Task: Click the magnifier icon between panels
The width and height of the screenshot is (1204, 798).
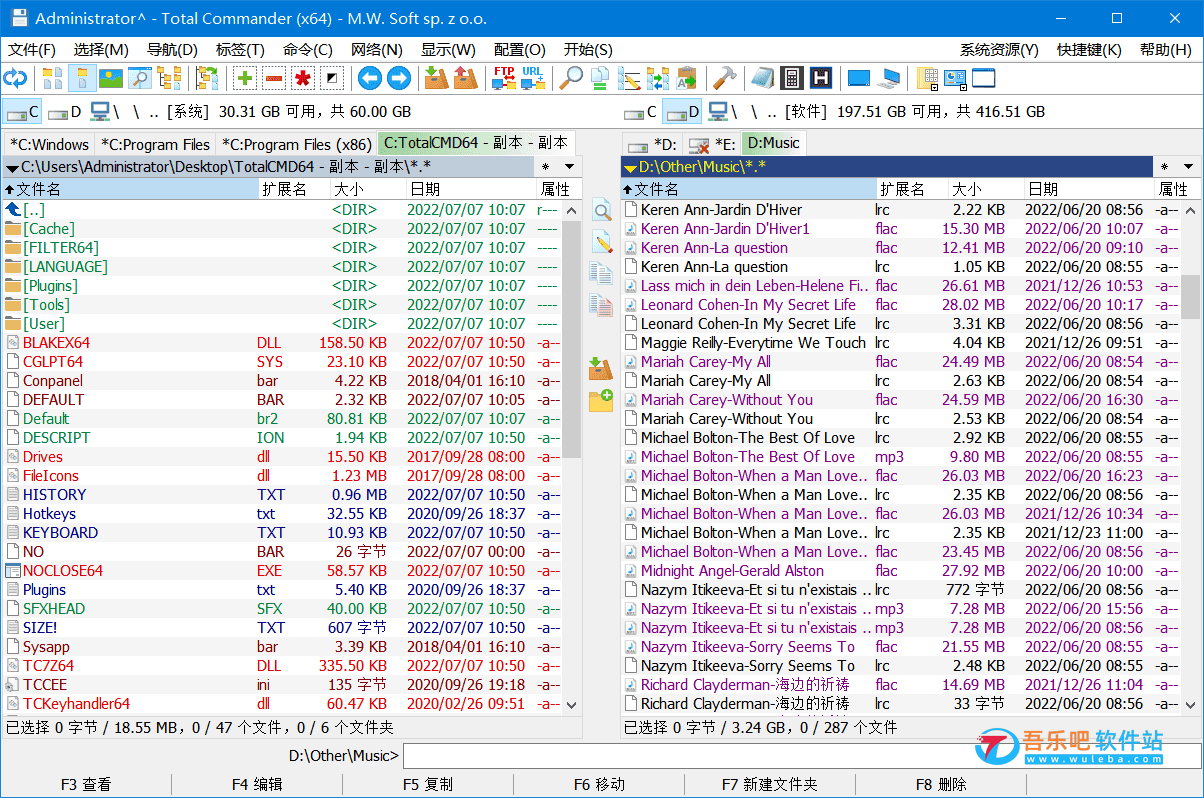Action: [x=601, y=211]
